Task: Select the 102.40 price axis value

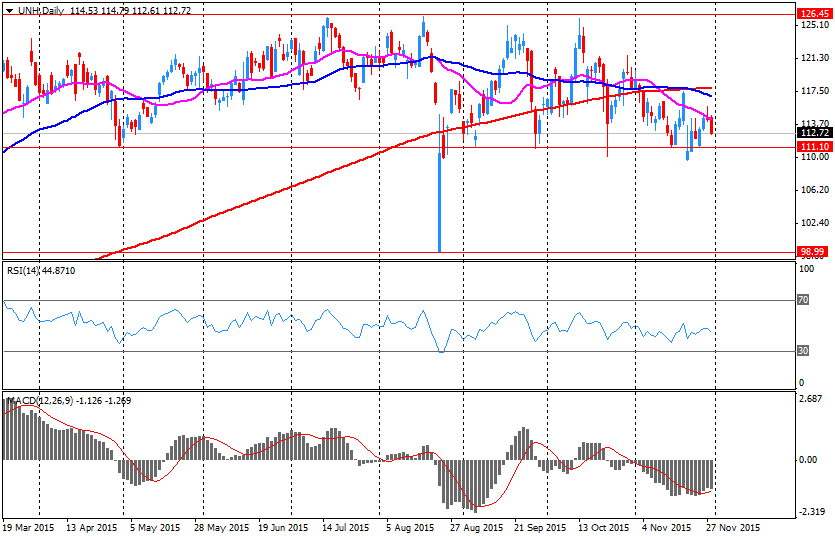Action: (815, 222)
